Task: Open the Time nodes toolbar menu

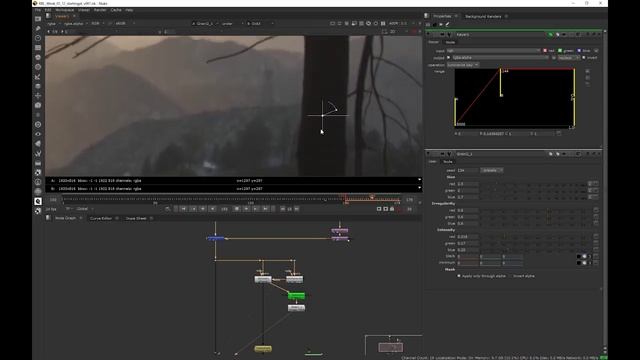Action: 38,38
